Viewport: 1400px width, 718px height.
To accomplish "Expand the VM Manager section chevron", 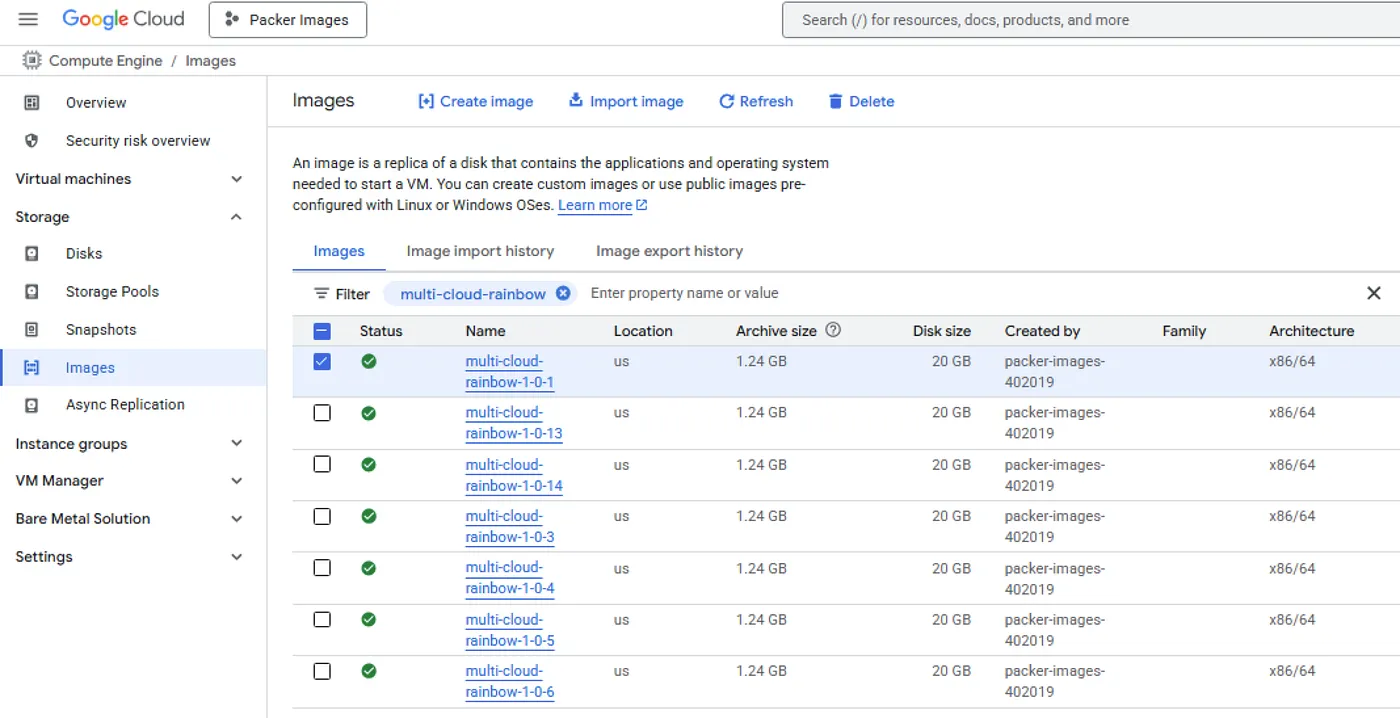I will click(237, 481).
